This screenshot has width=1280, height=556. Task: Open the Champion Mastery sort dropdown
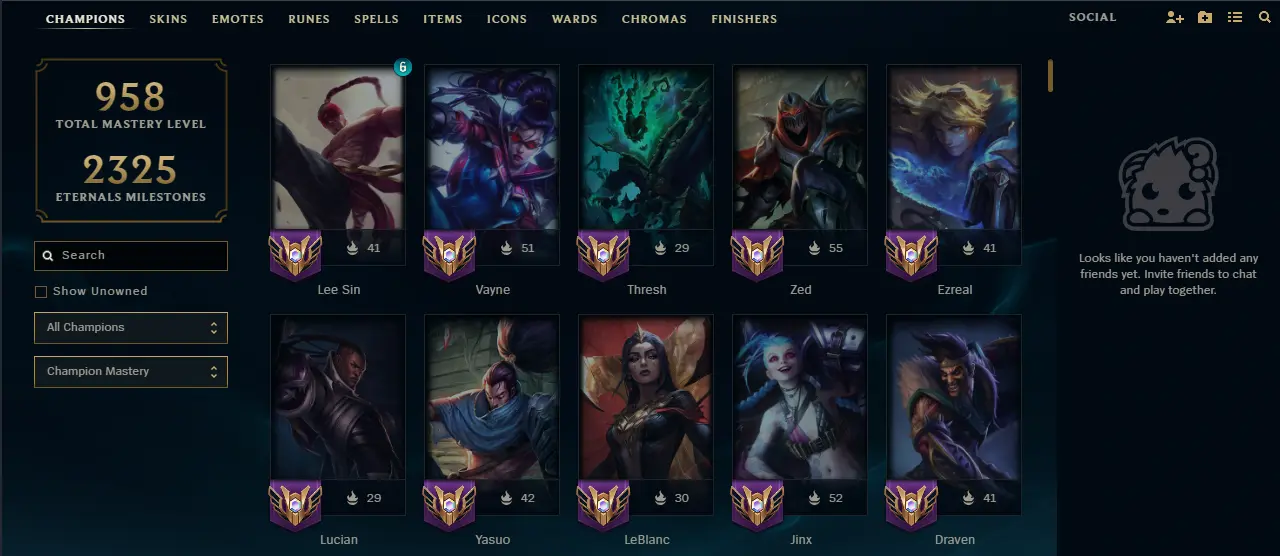tap(131, 371)
